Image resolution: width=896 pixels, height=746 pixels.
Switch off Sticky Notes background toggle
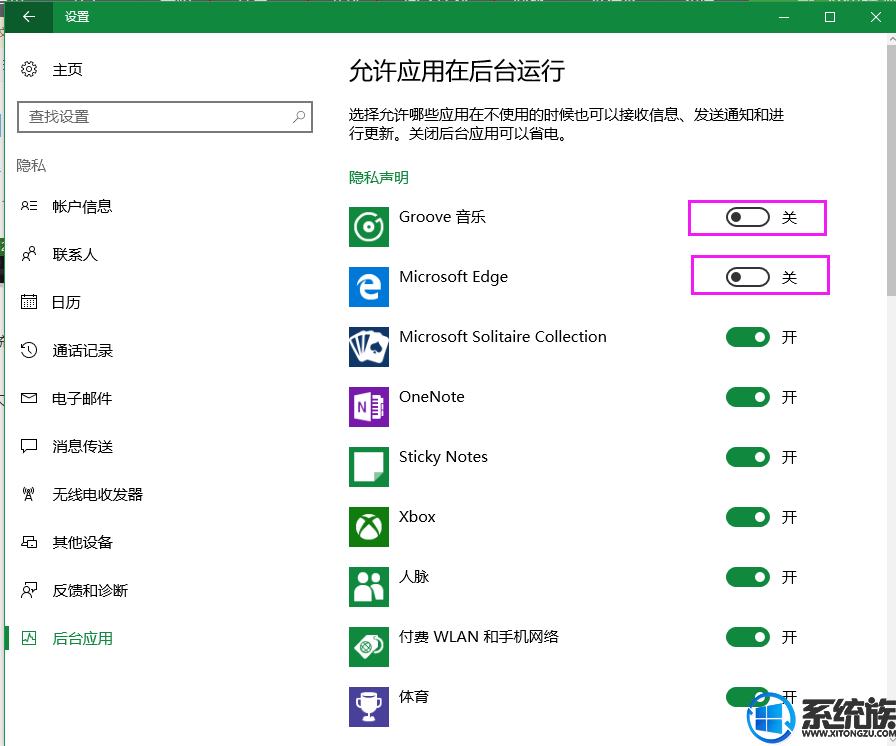(747, 457)
